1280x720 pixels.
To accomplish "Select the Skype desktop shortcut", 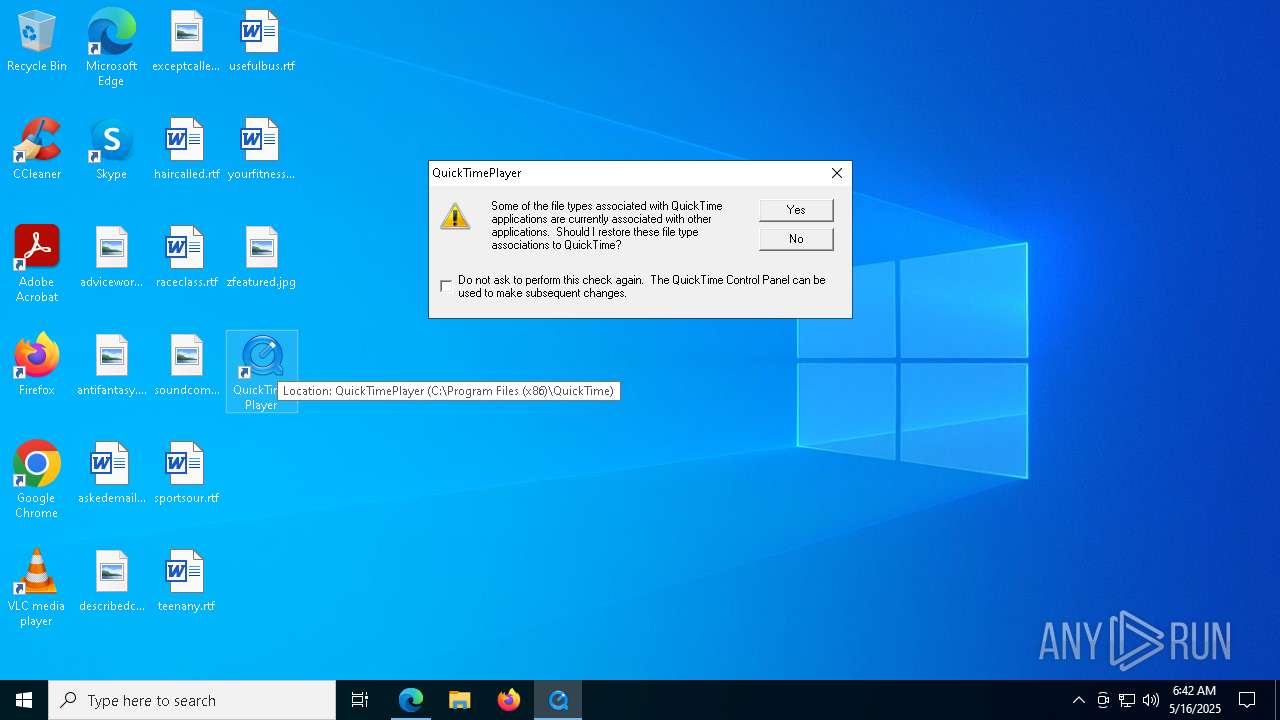I will (111, 149).
